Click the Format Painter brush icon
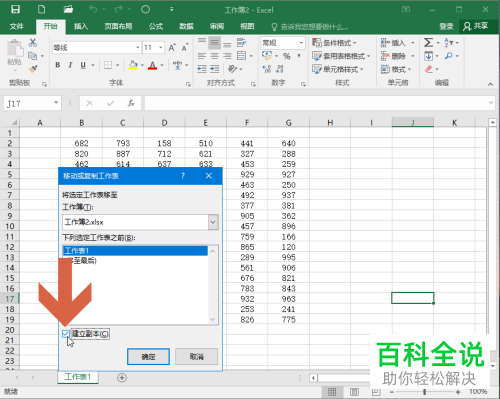 tap(33, 69)
